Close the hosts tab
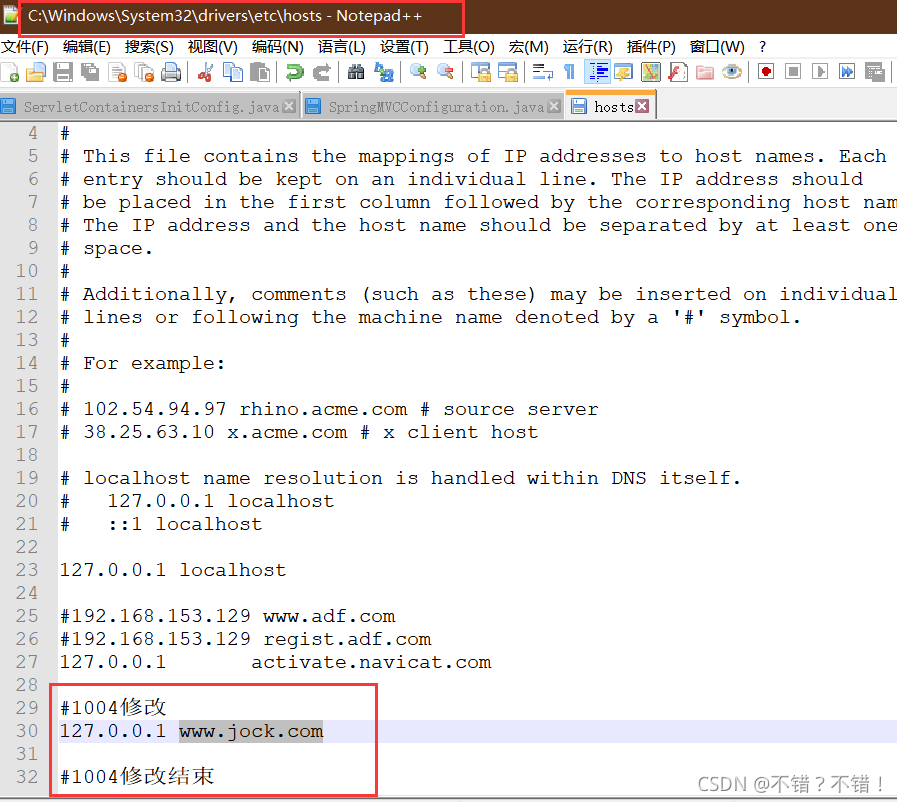 point(642,106)
